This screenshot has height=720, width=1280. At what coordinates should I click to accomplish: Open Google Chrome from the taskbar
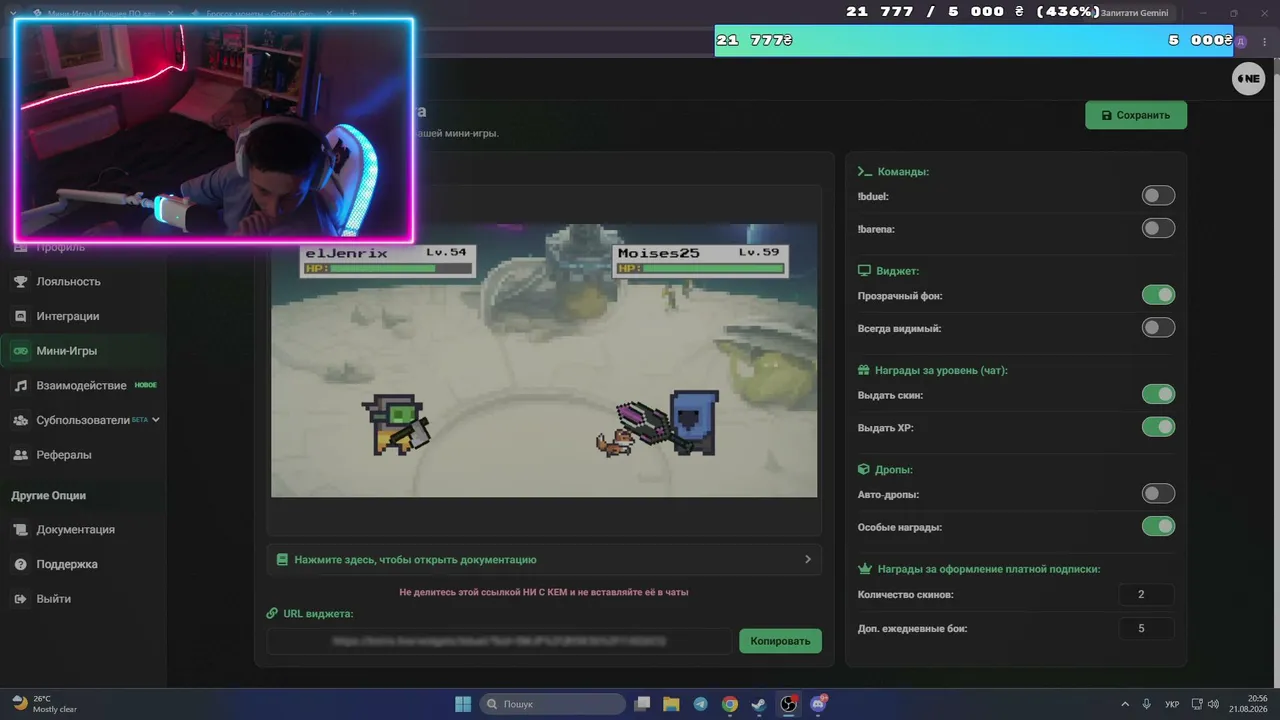pos(730,704)
